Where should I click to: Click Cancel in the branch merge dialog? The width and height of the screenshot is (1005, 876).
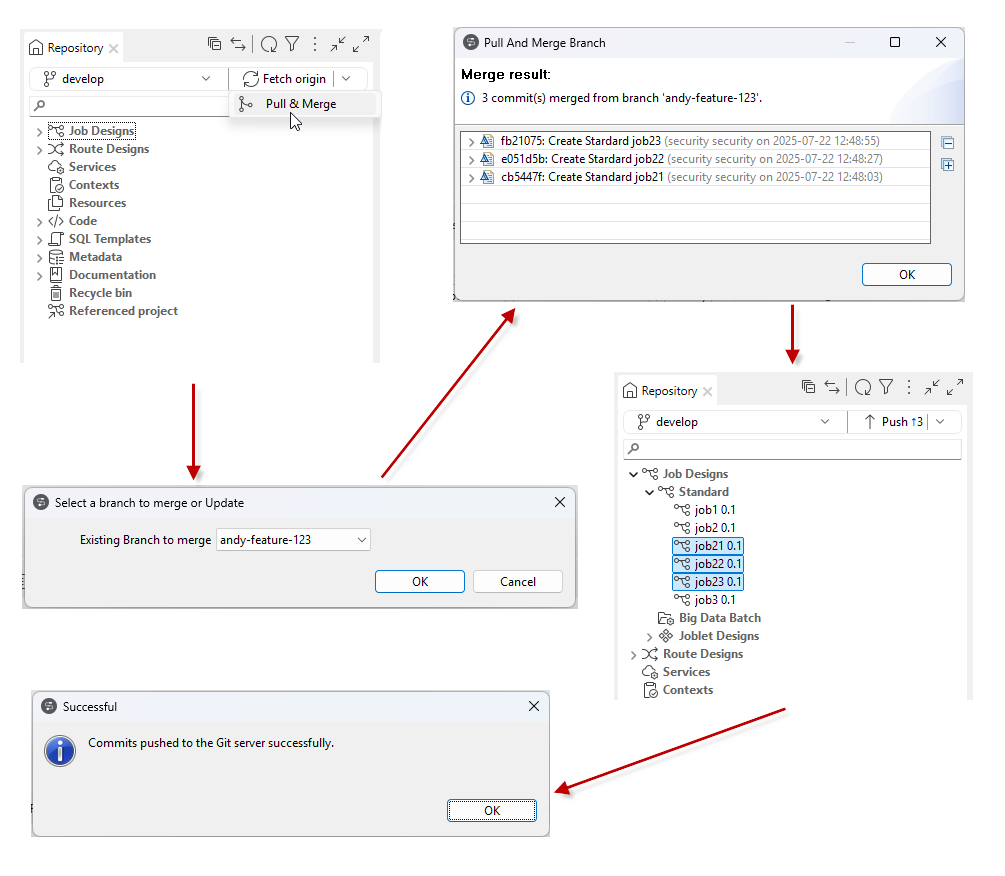(x=517, y=581)
